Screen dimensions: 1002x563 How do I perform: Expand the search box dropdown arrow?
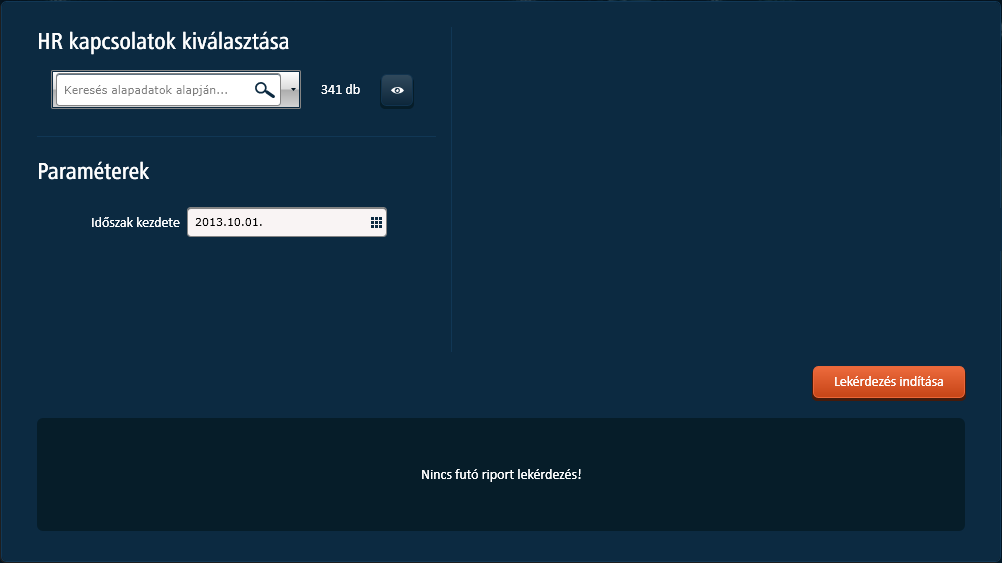click(x=292, y=90)
